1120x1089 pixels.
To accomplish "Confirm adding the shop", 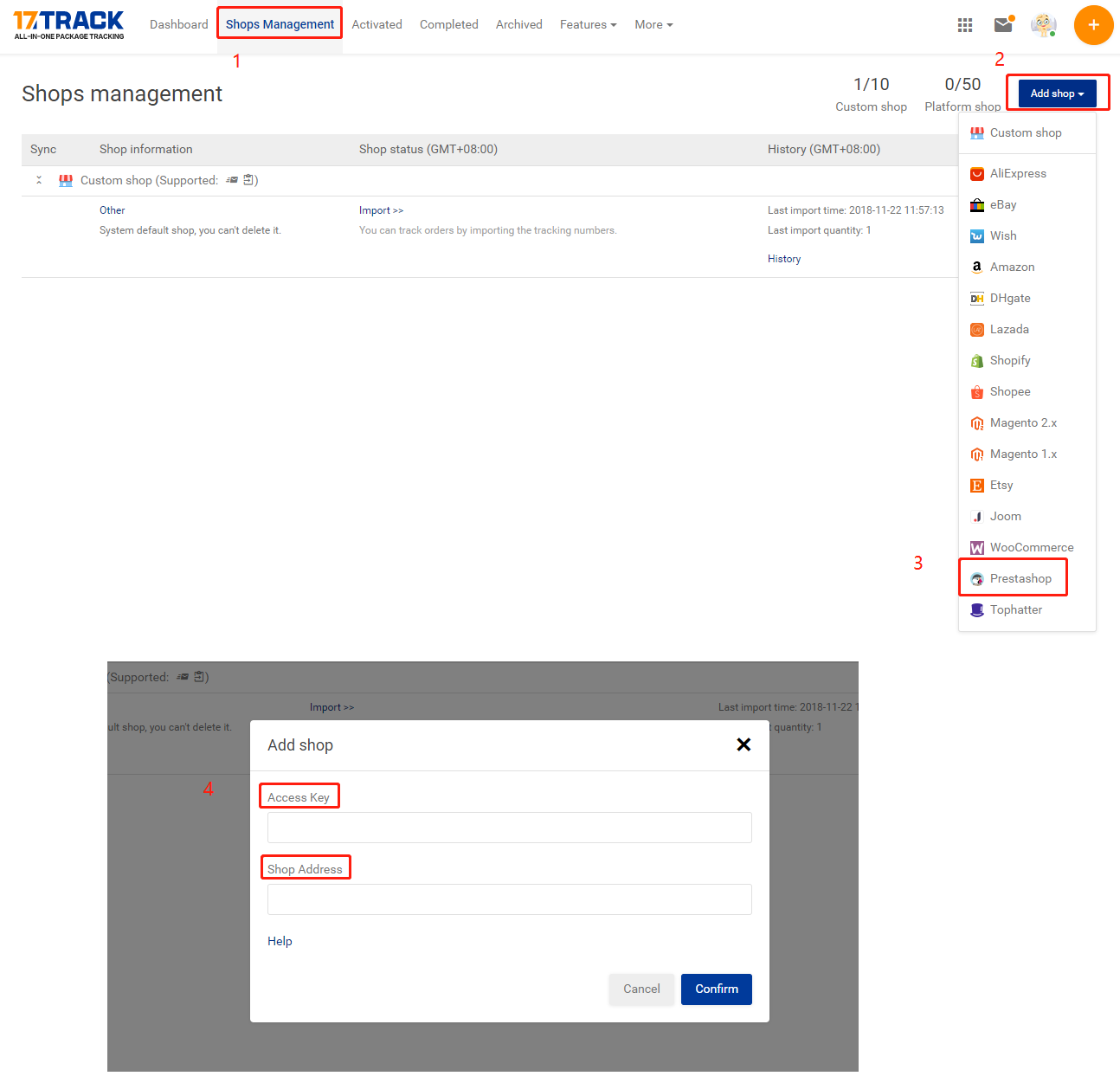I will 717,989.
